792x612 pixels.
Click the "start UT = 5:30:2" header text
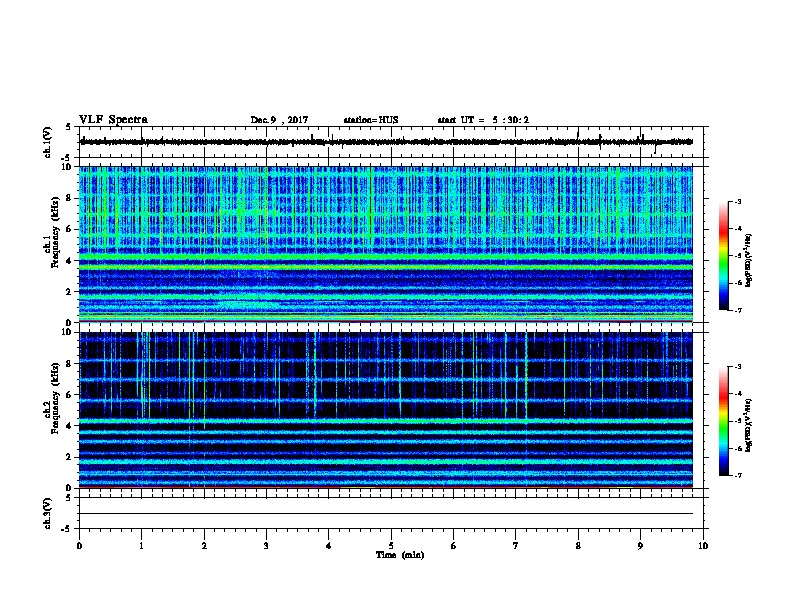[483, 120]
